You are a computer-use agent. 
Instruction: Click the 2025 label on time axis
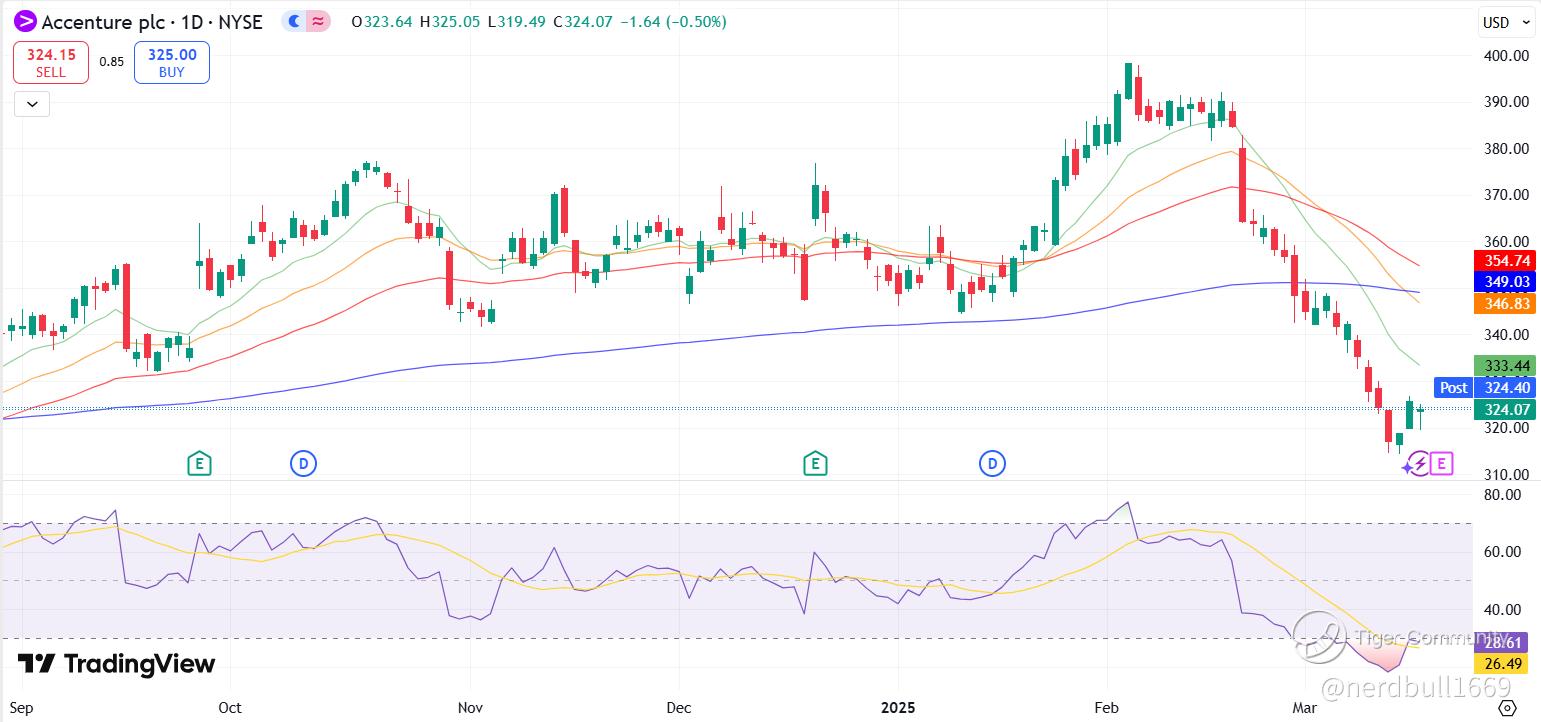[x=898, y=708]
